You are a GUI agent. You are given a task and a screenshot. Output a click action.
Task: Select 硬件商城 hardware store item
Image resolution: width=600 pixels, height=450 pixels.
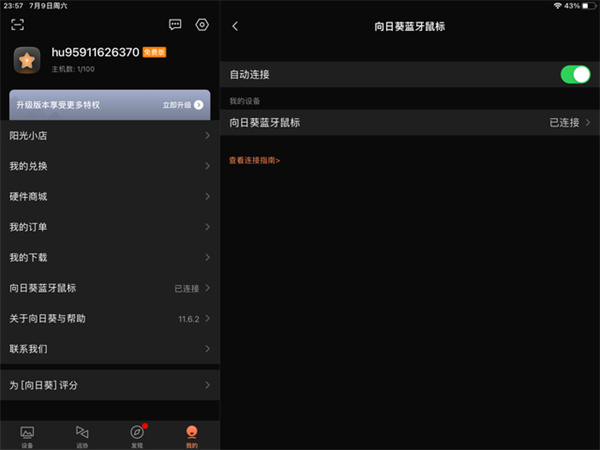pyautogui.click(x=109, y=196)
